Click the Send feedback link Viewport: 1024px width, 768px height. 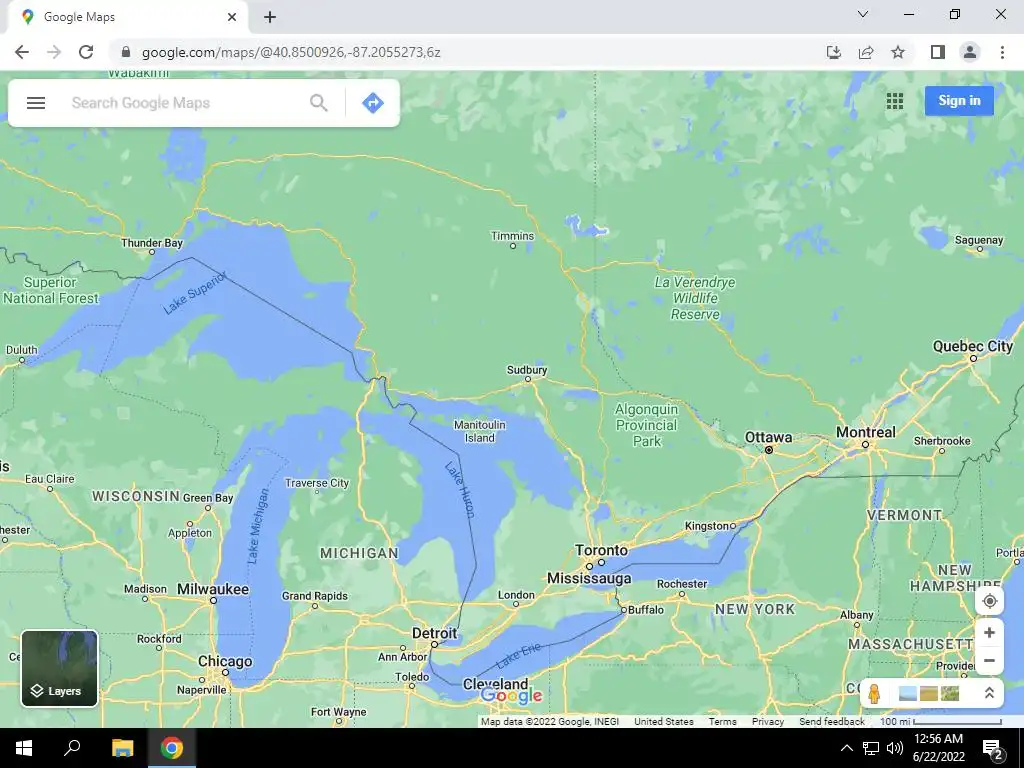pyautogui.click(x=831, y=721)
